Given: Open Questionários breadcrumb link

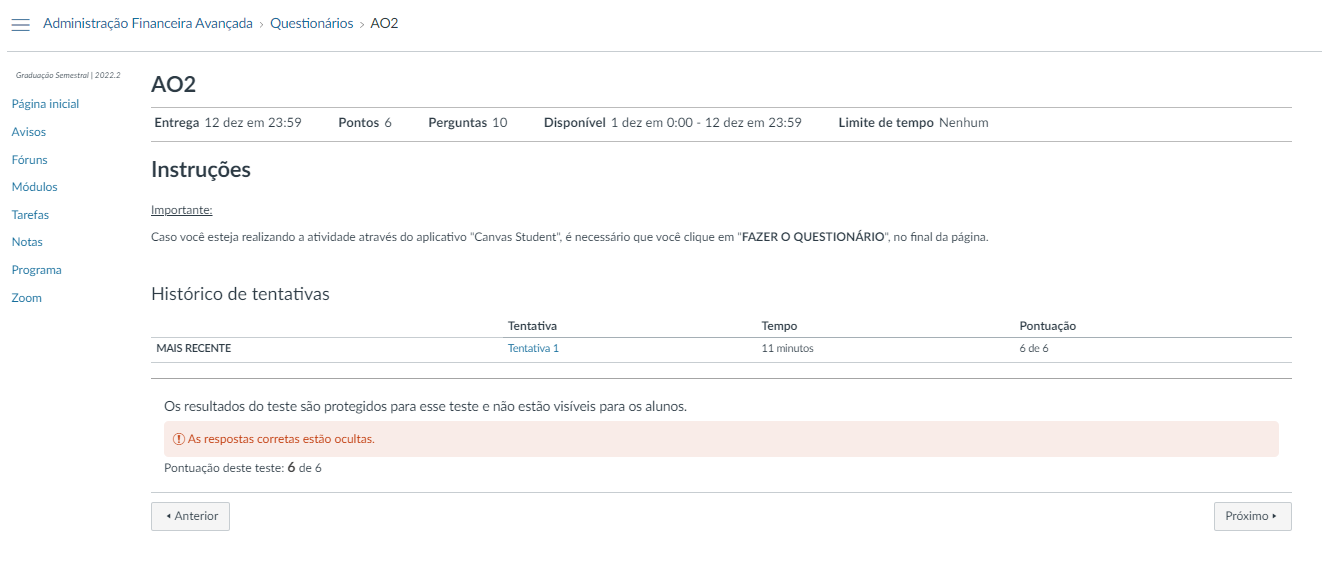Looking at the screenshot, I should [311, 23].
